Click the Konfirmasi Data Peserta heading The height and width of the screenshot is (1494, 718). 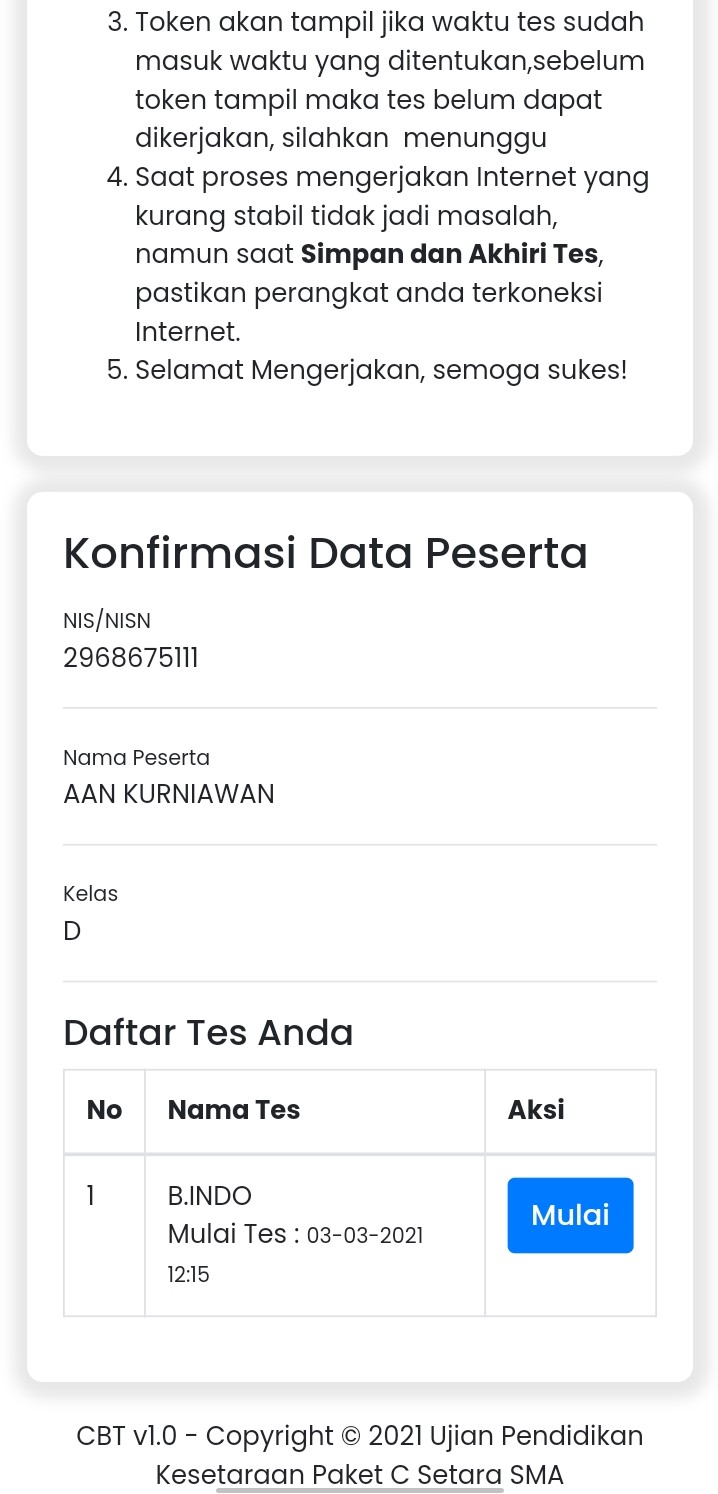coord(325,553)
